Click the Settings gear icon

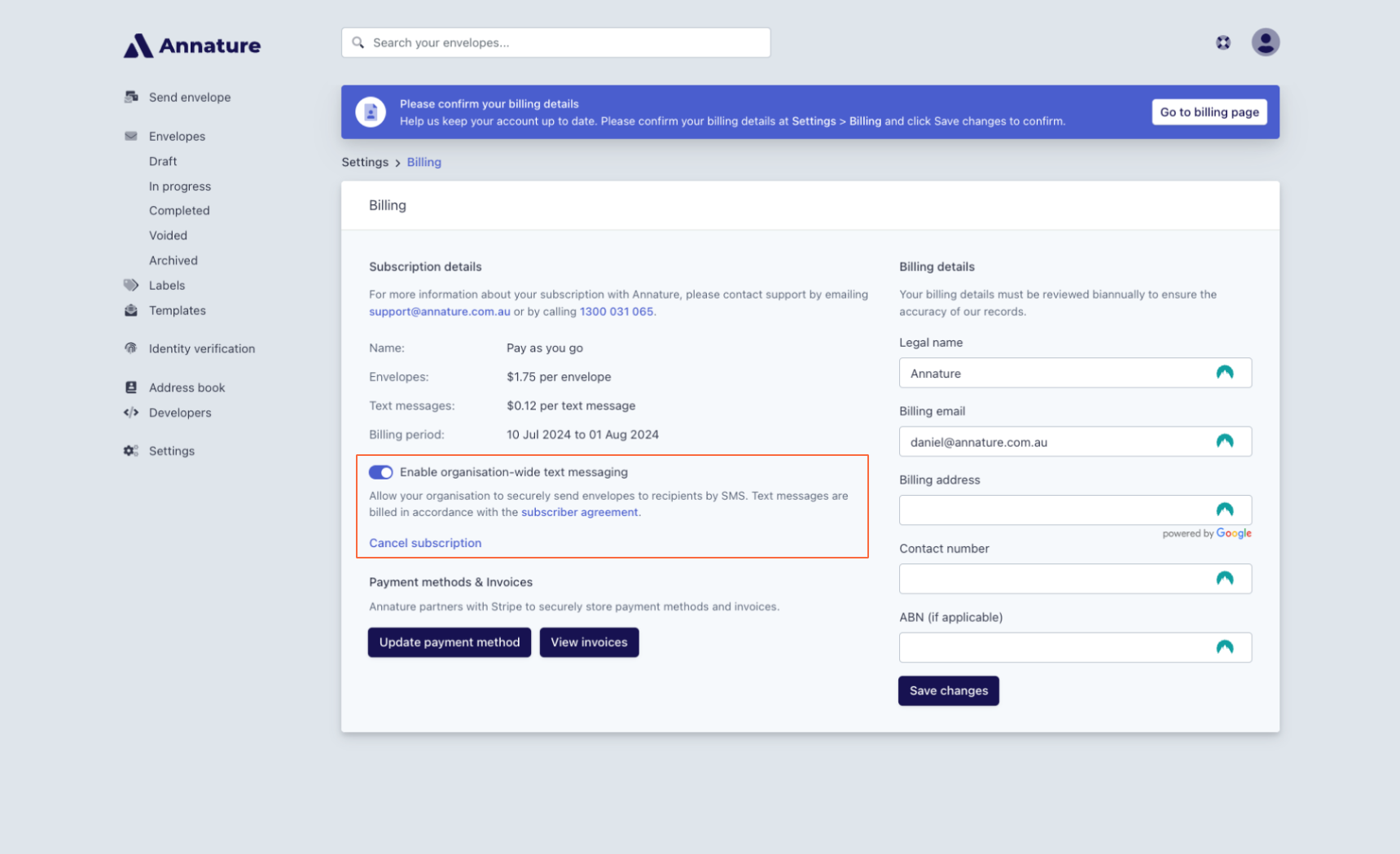(131, 451)
